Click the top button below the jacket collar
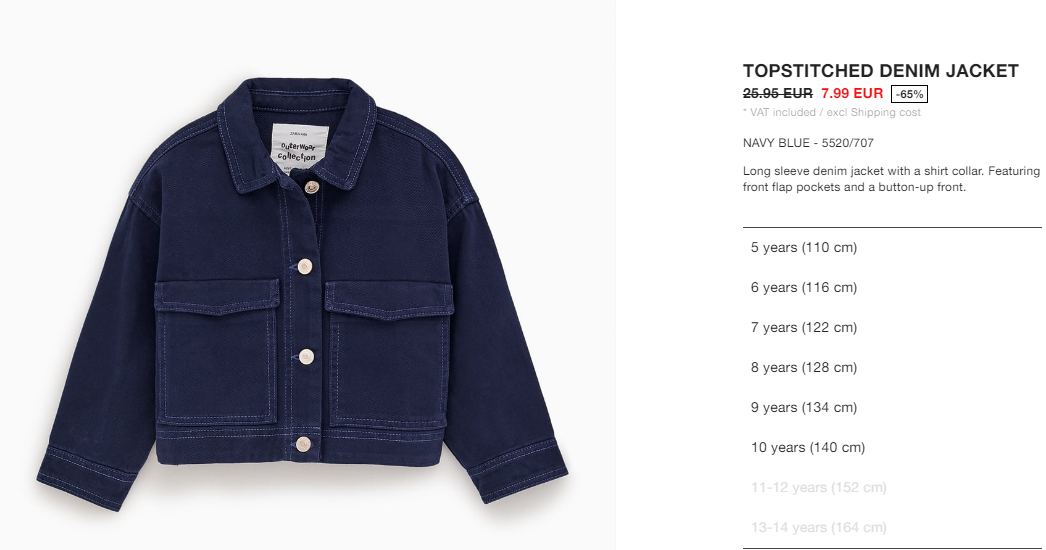This screenshot has width=1046, height=550. (311, 188)
